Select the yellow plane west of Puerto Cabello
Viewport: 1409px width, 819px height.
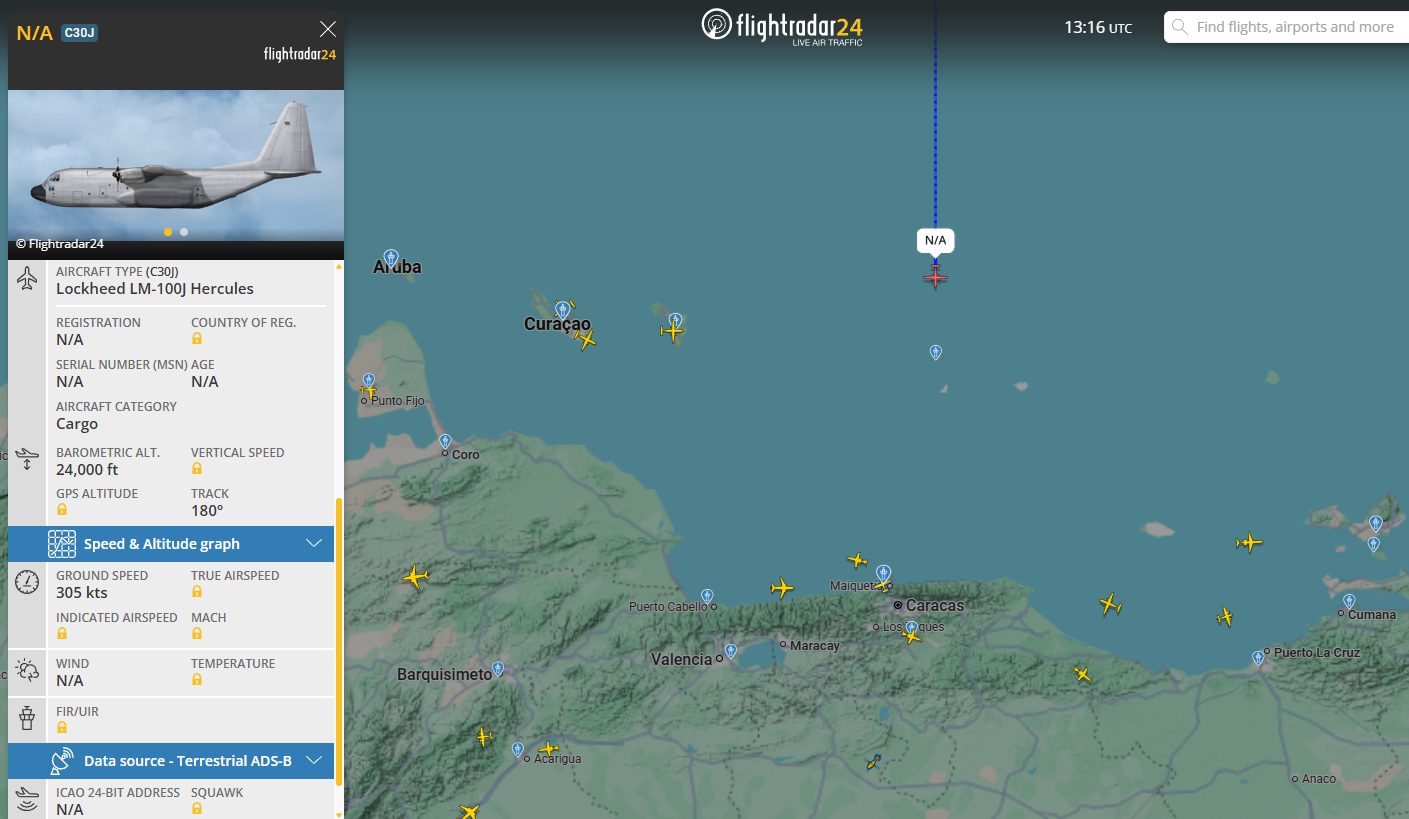(x=782, y=588)
